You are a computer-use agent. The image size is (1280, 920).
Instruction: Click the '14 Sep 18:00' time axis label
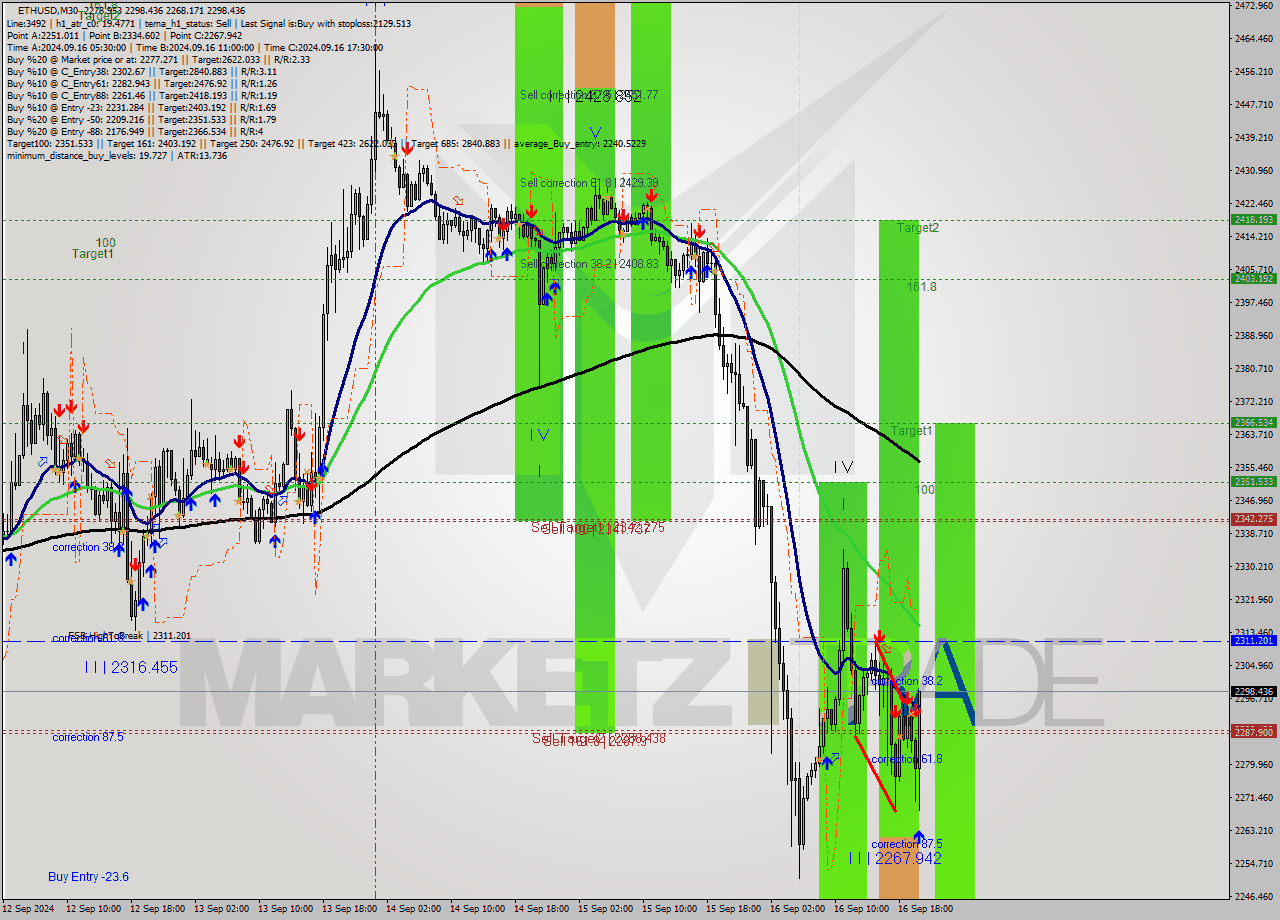pos(542,910)
